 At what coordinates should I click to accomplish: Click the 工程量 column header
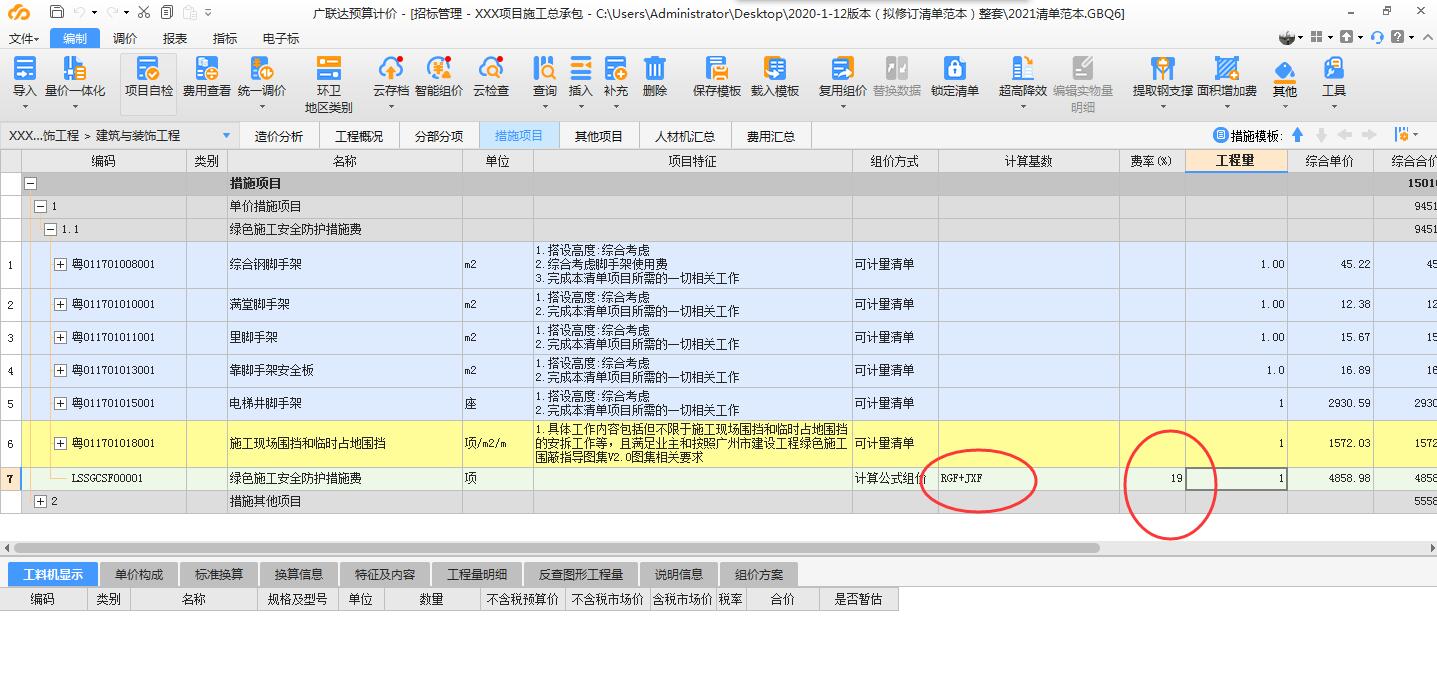pyautogui.click(x=1235, y=161)
